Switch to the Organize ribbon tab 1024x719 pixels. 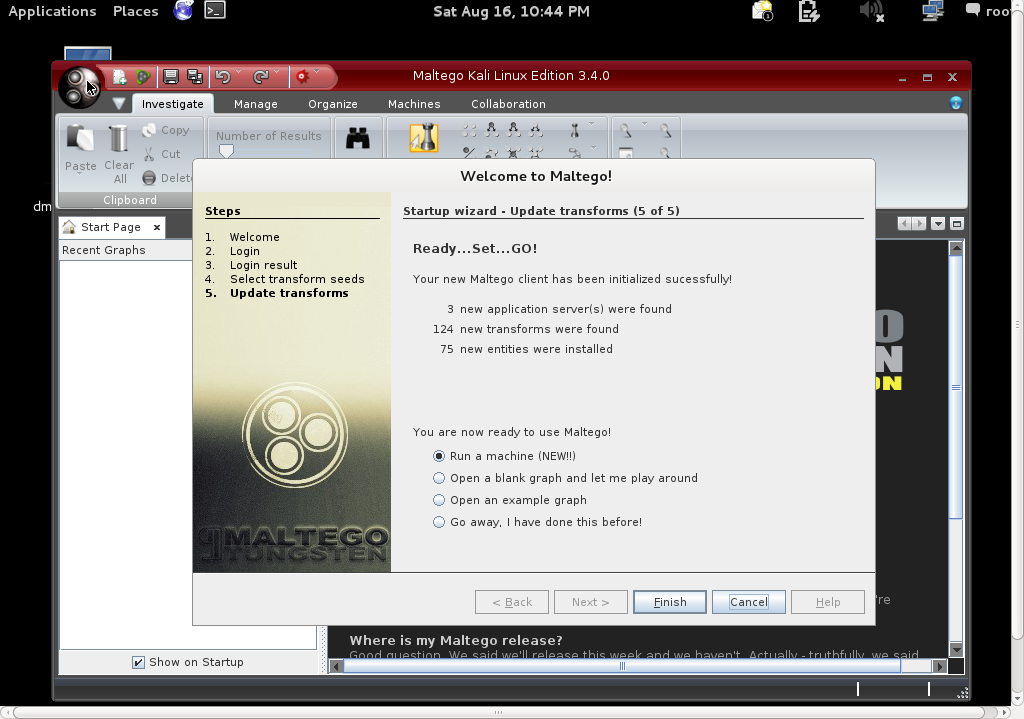[332, 104]
